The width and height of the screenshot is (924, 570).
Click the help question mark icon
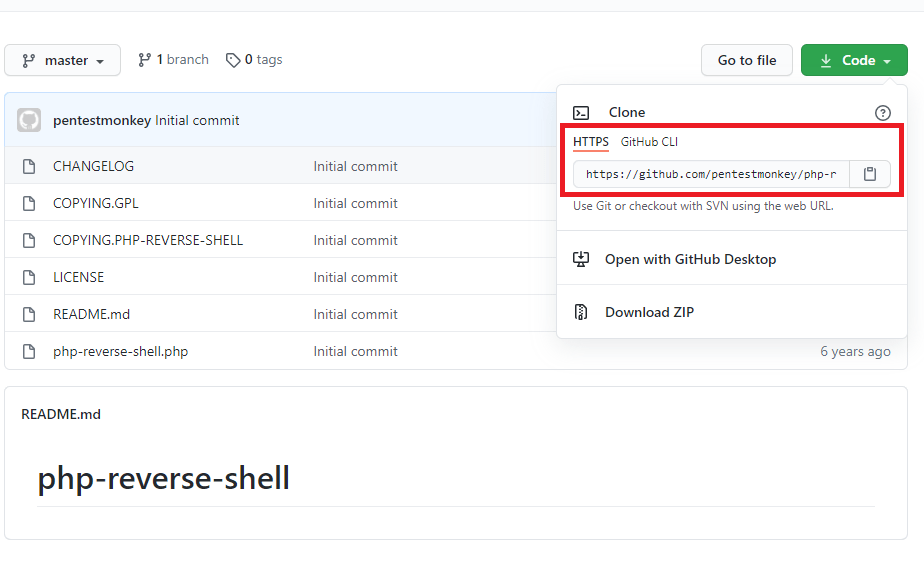click(x=882, y=113)
